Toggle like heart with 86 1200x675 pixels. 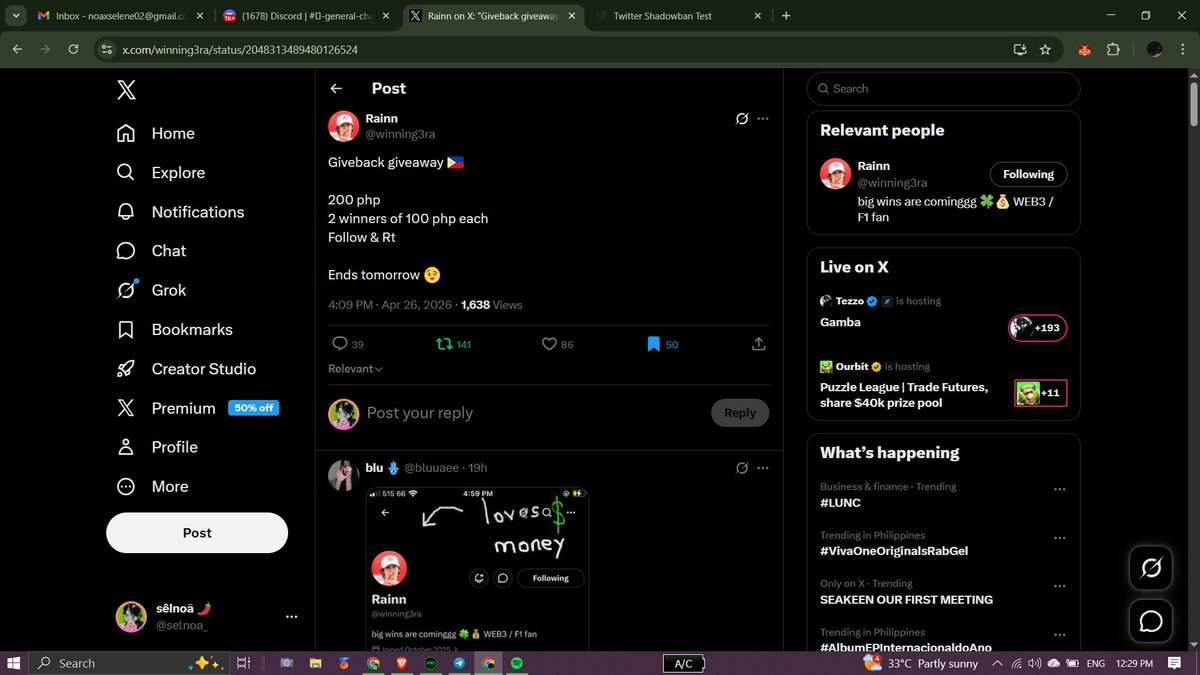(x=557, y=344)
